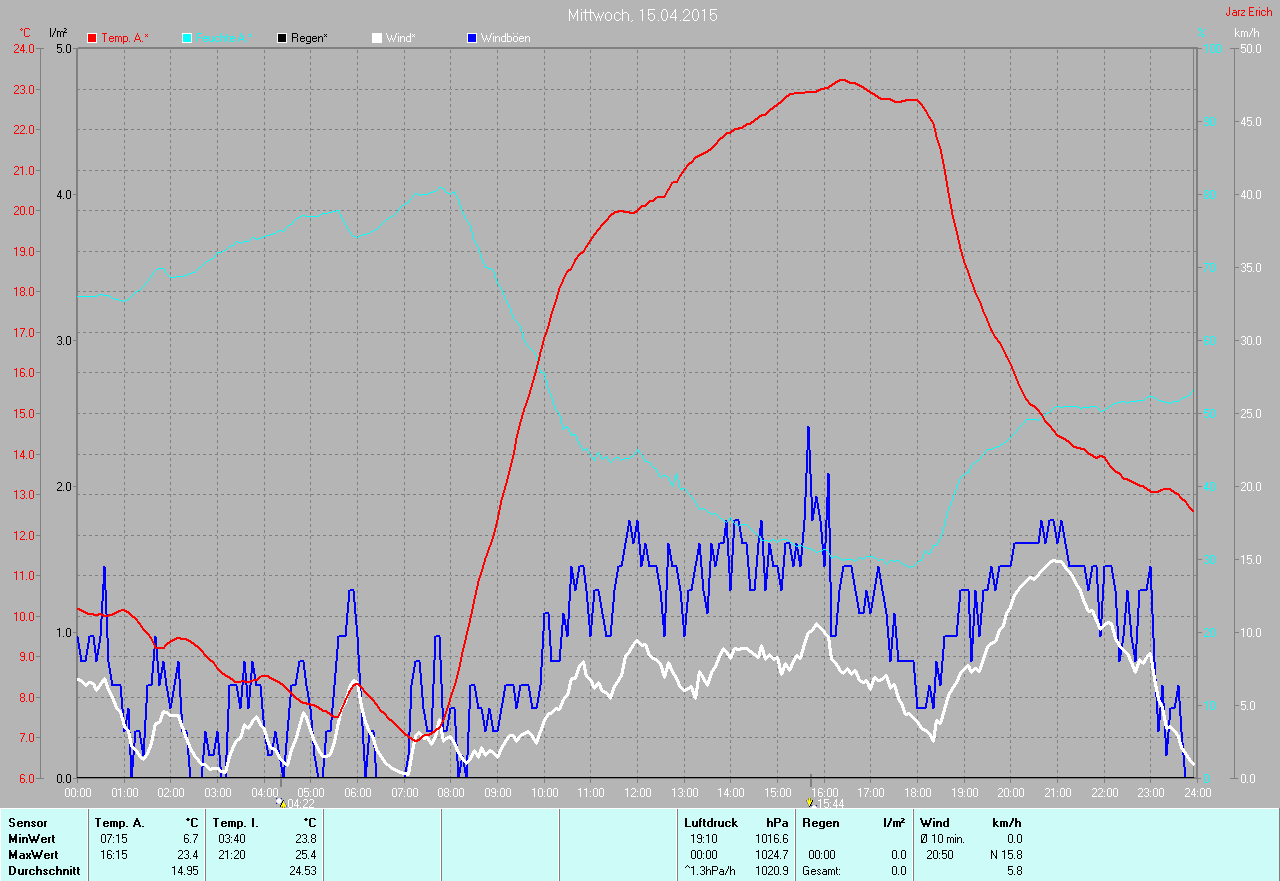
Task: Click the maximum outdoor temperature value '23.4'
Action: pyautogui.click(x=188, y=855)
